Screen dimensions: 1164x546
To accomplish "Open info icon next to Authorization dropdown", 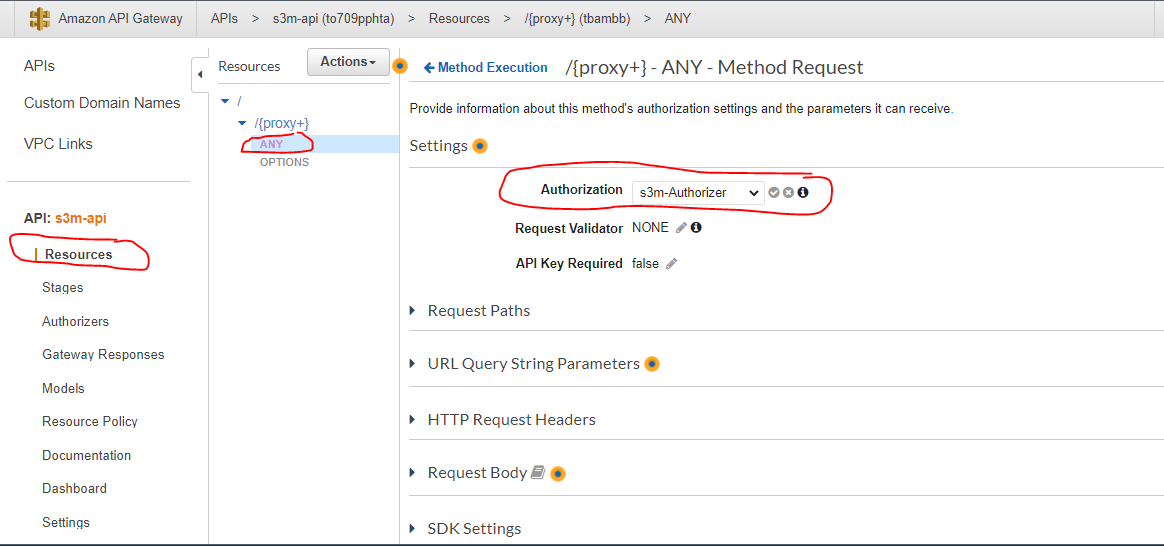I will pyautogui.click(x=802, y=193).
